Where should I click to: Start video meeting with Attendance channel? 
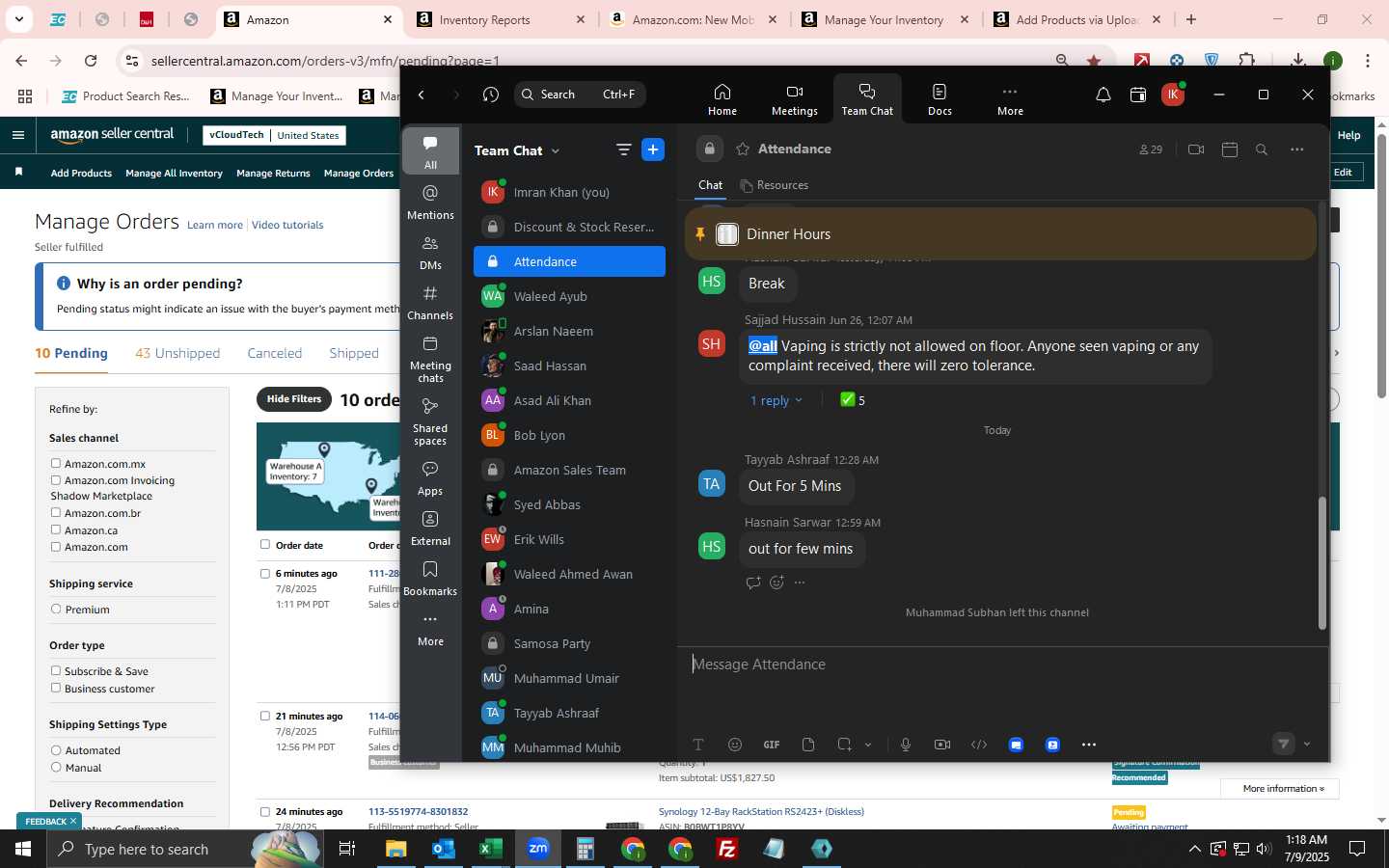point(1196,149)
